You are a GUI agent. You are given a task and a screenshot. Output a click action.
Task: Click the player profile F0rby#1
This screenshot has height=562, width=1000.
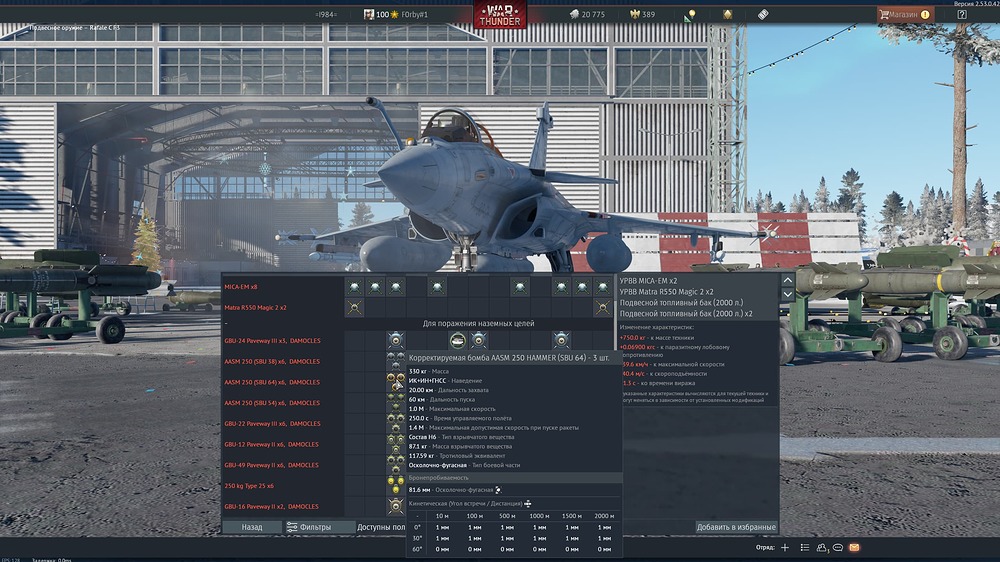pyautogui.click(x=410, y=14)
